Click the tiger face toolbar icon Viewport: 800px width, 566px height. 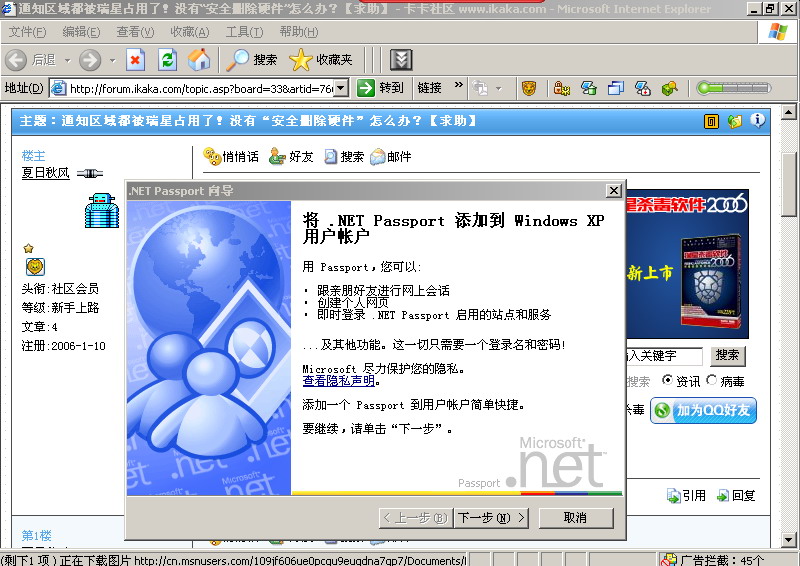[x=529, y=88]
